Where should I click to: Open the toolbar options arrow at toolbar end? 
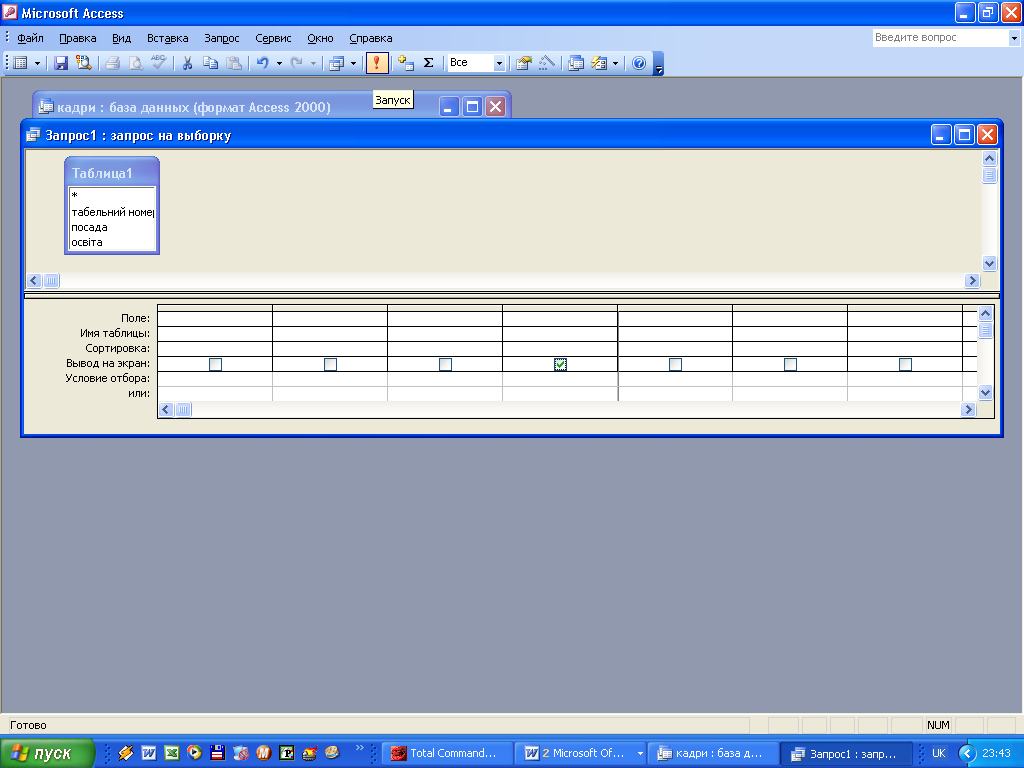[x=658, y=64]
